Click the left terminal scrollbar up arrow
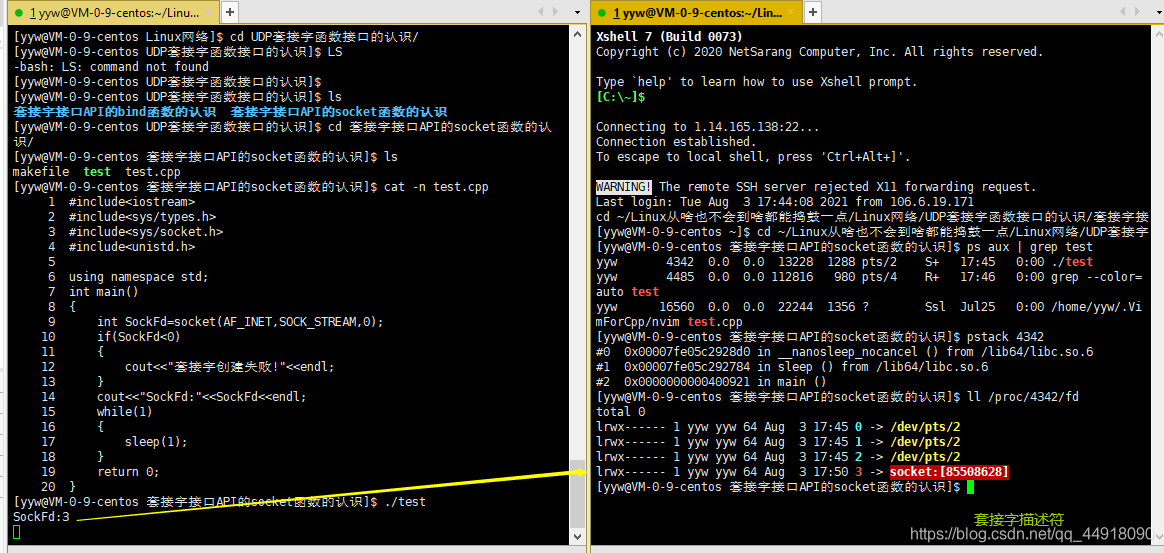 click(x=577, y=32)
